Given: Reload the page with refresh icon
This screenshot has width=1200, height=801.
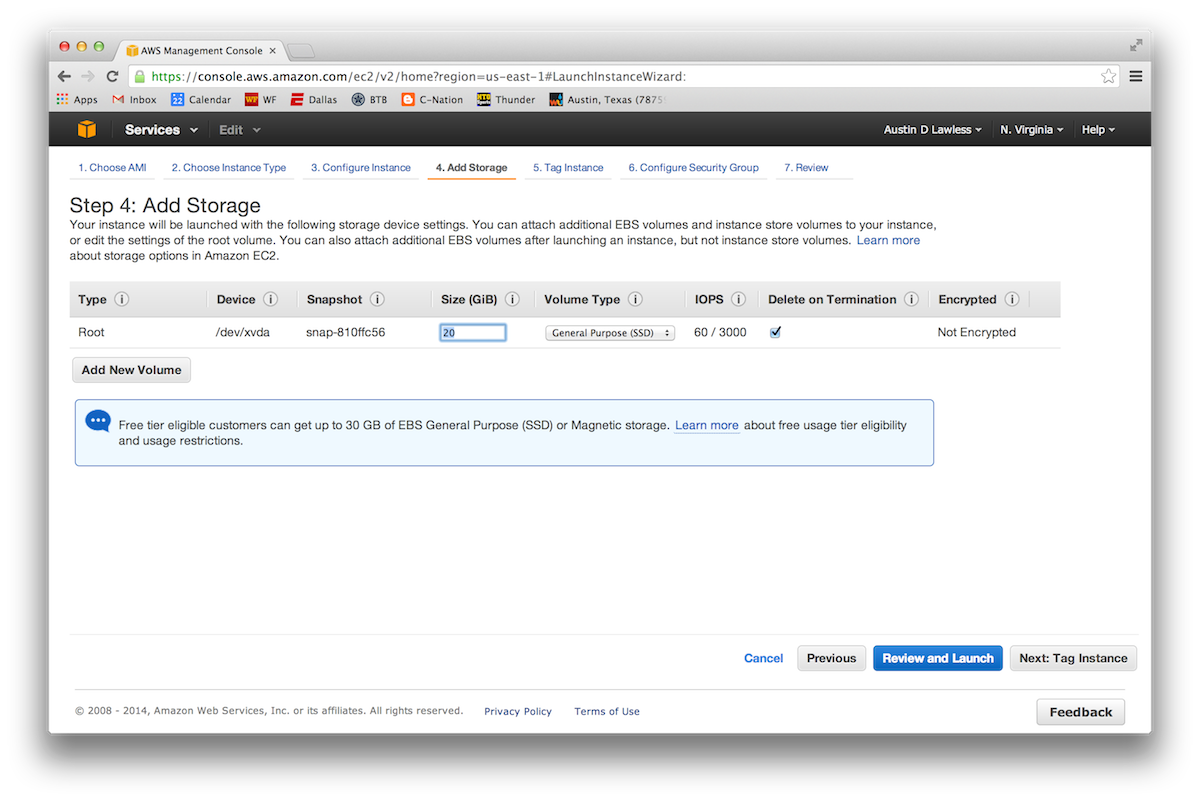Looking at the screenshot, I should 112,76.
